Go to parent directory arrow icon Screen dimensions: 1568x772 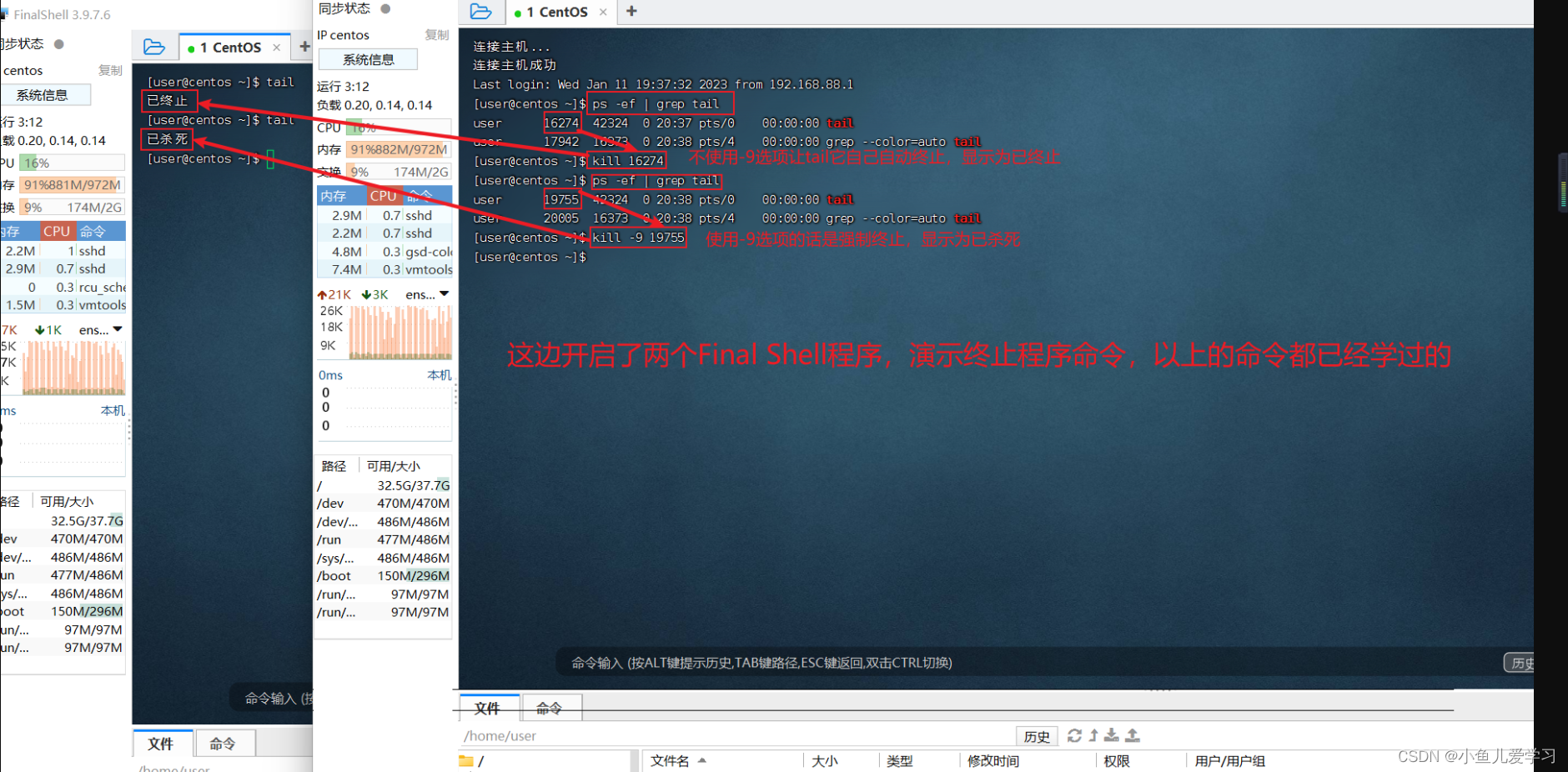tap(1093, 735)
